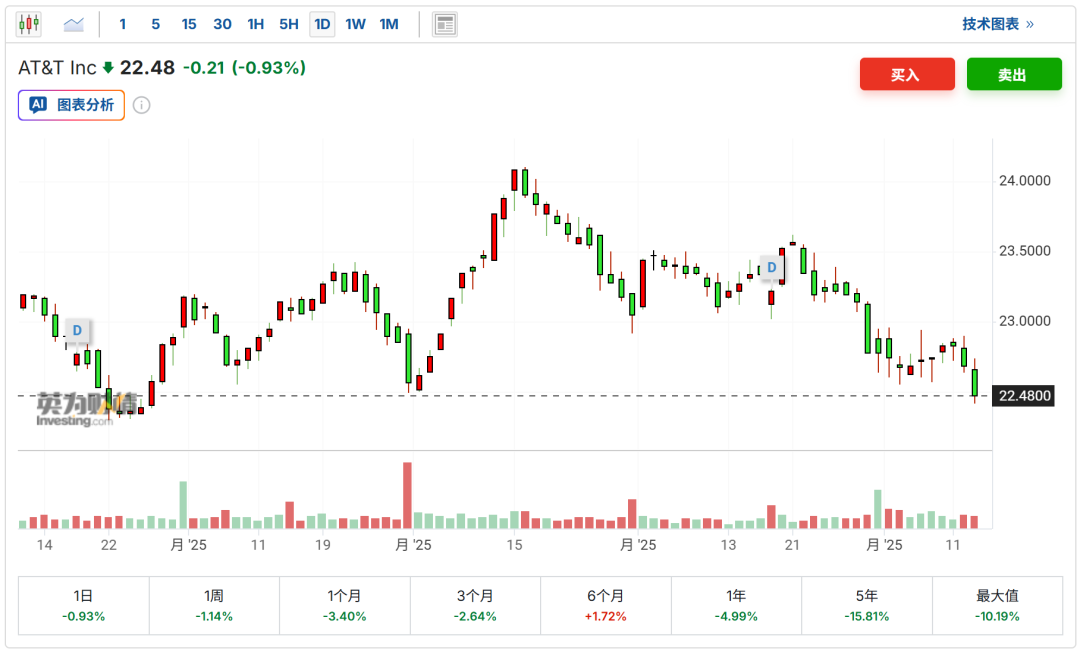
Task: Switch to the area chart icon
Action: tap(73, 25)
